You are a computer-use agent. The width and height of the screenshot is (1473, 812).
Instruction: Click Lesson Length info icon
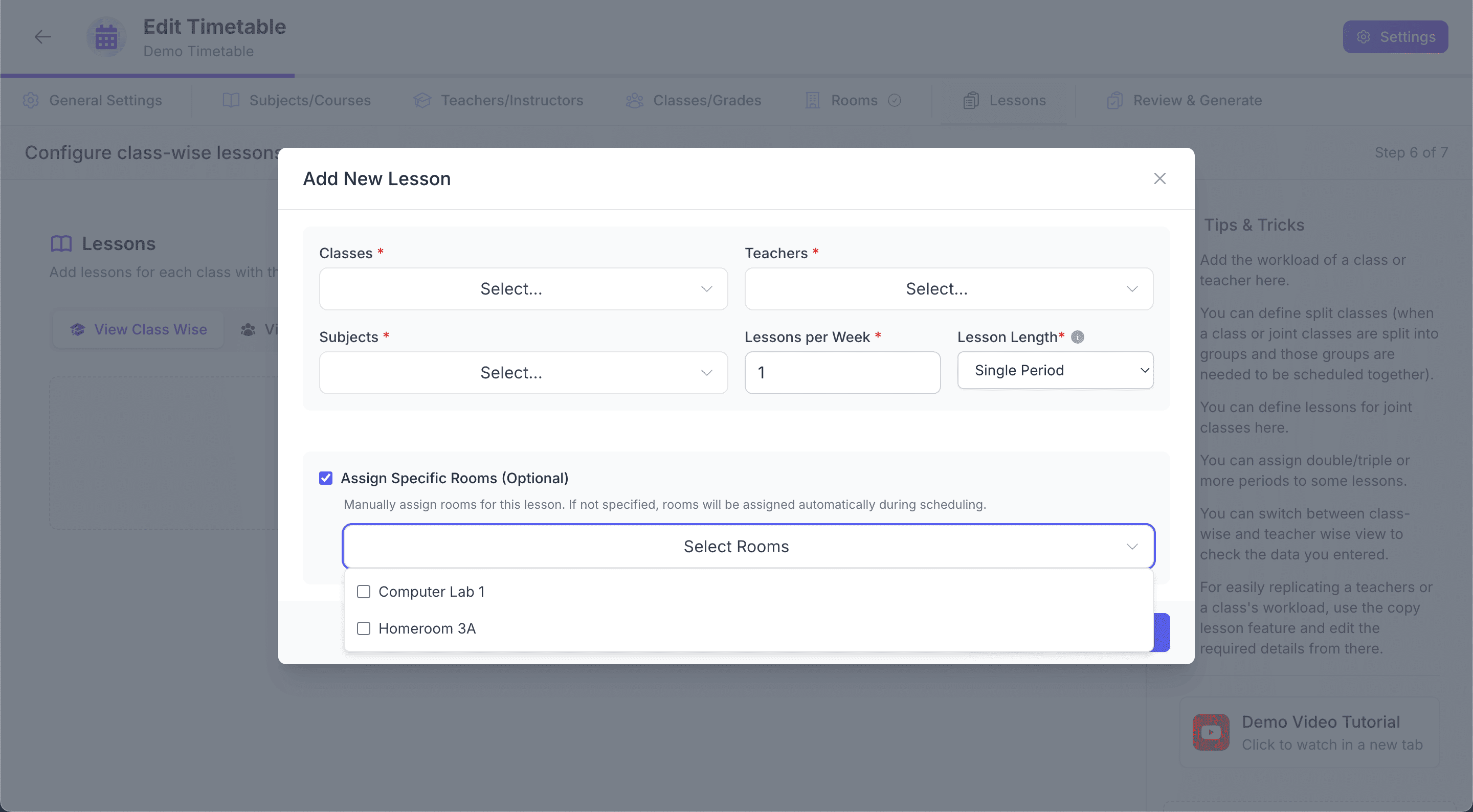(x=1077, y=337)
